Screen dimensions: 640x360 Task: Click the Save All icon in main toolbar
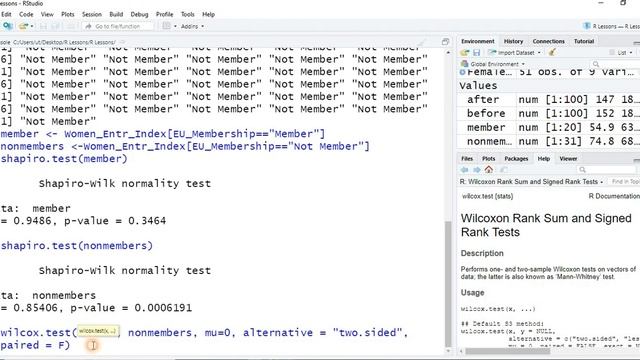click(x=56, y=26)
